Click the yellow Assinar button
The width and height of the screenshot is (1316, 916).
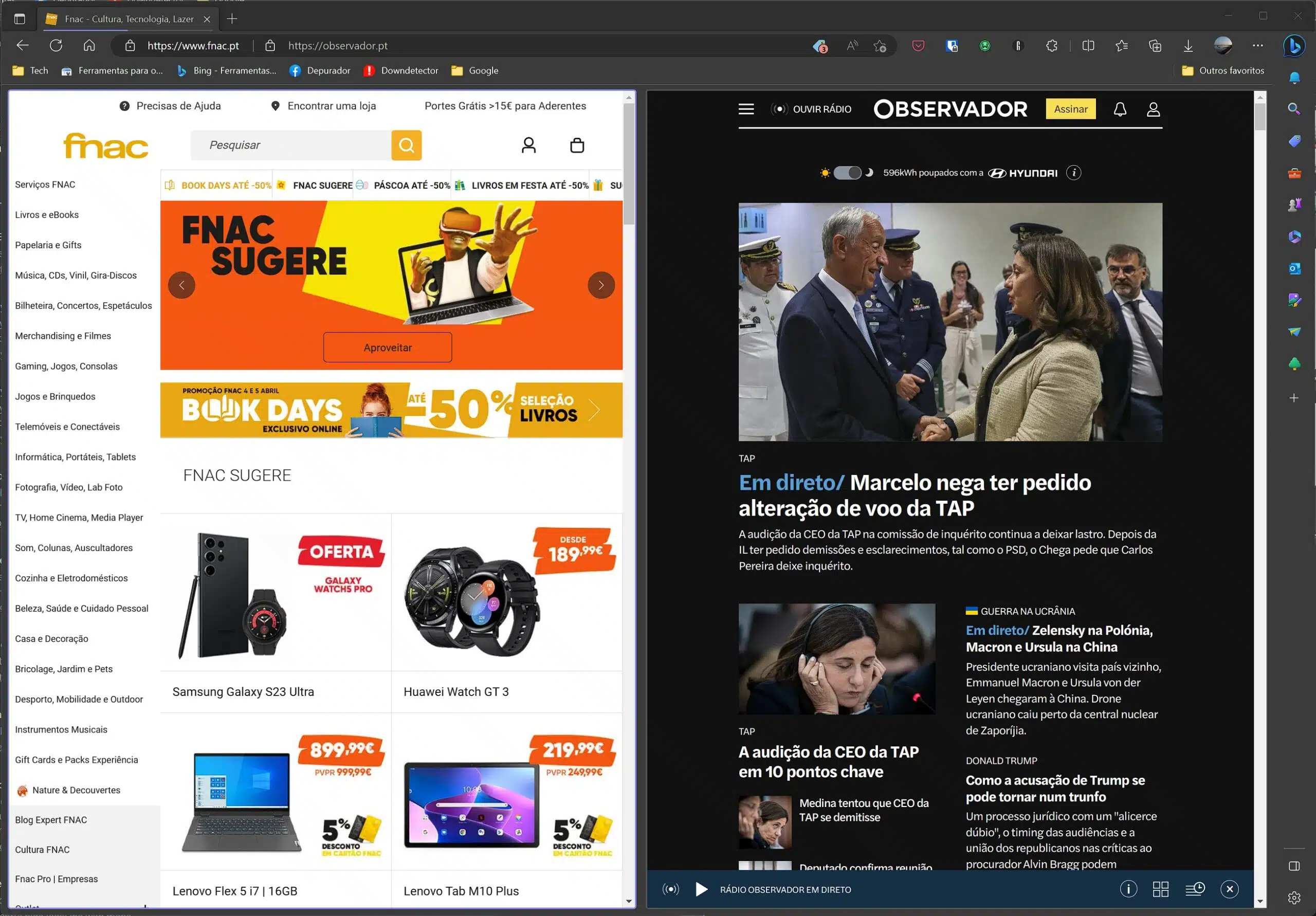[1070, 109]
